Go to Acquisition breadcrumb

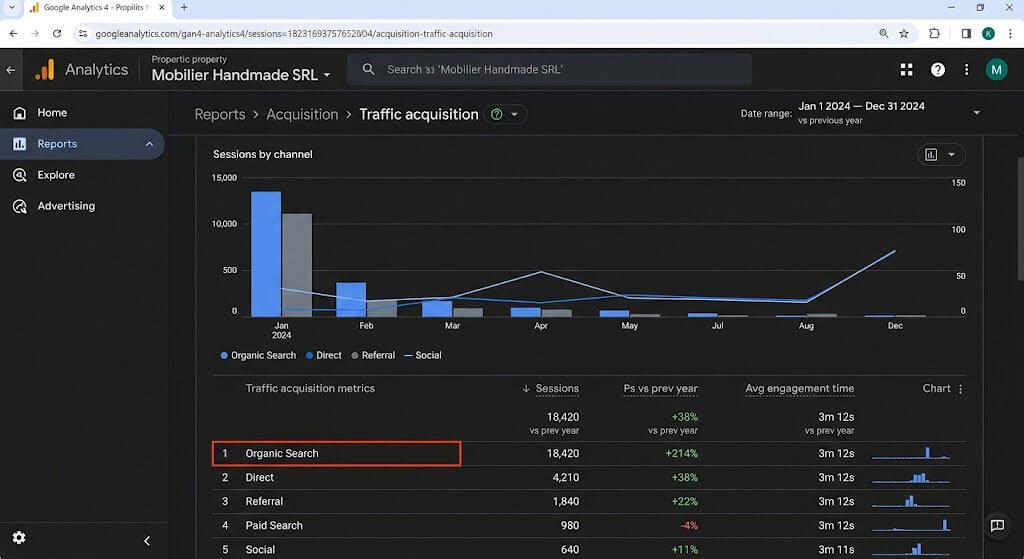coord(302,114)
